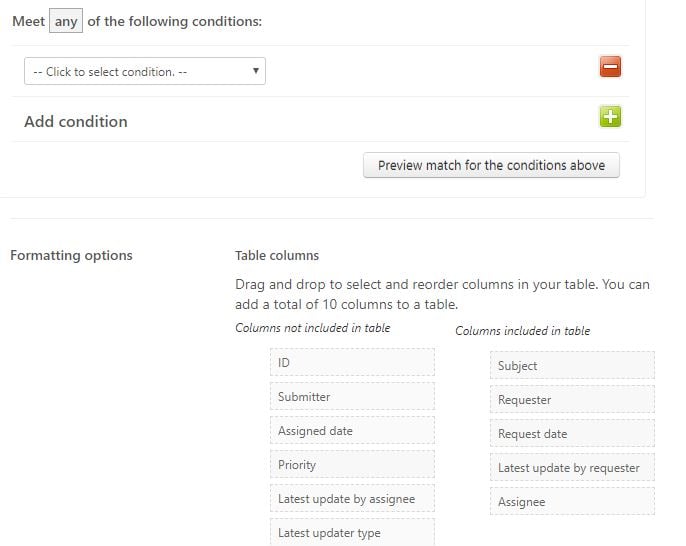Click Preview match for the conditions above

tap(491, 165)
